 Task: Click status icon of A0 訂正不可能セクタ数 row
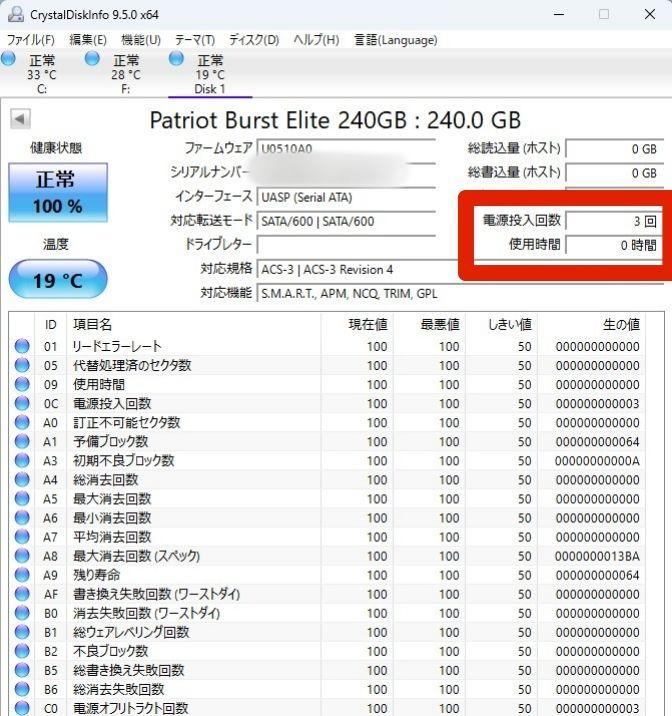coord(22,422)
